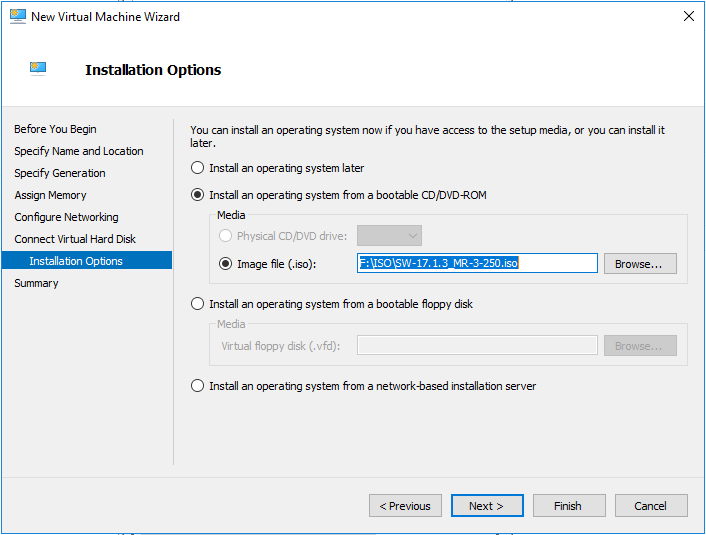Select install from bootable floppy disk
706x535 pixels.
[197, 304]
